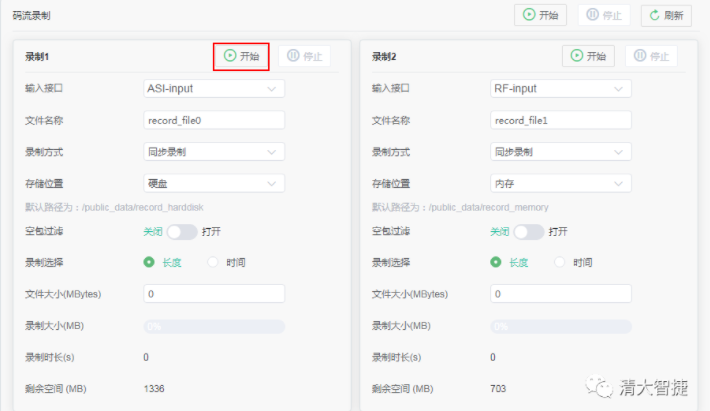The width and height of the screenshot is (710, 411).
Task: Start recording in 录制1 panel
Action: coord(241,56)
